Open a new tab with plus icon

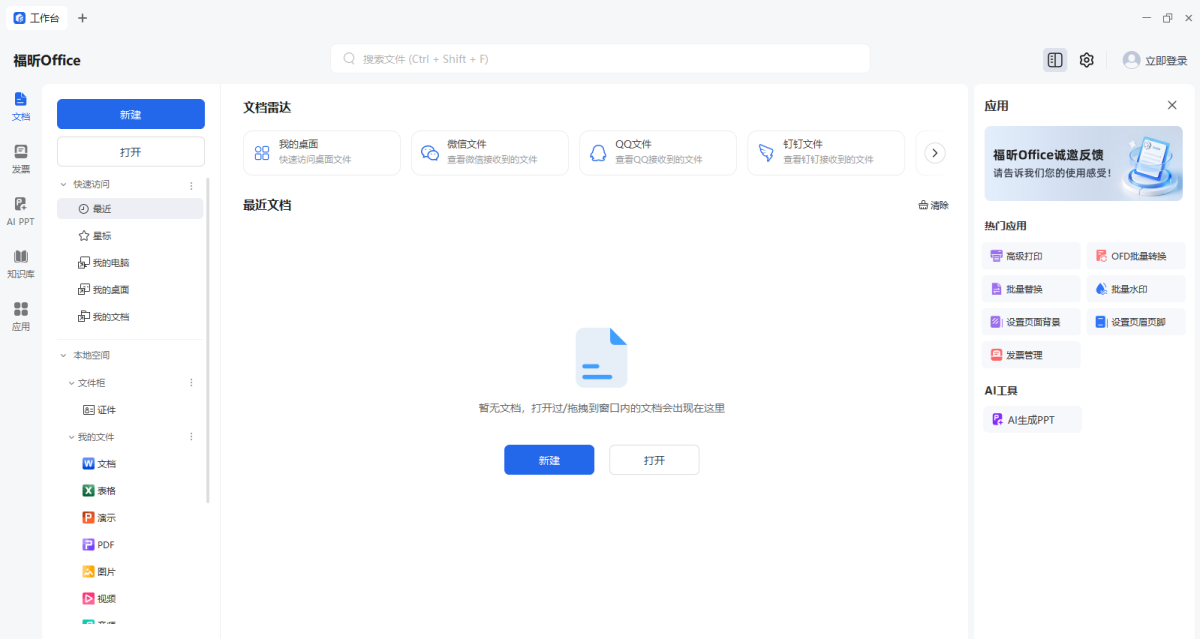(x=82, y=18)
